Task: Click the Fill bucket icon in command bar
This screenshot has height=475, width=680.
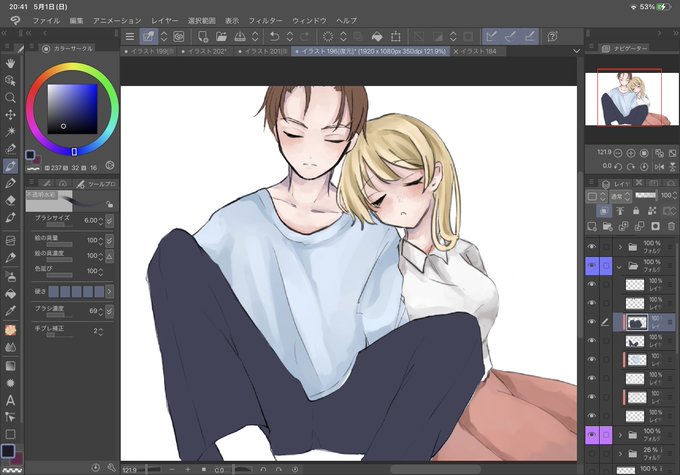Action: pos(377,36)
